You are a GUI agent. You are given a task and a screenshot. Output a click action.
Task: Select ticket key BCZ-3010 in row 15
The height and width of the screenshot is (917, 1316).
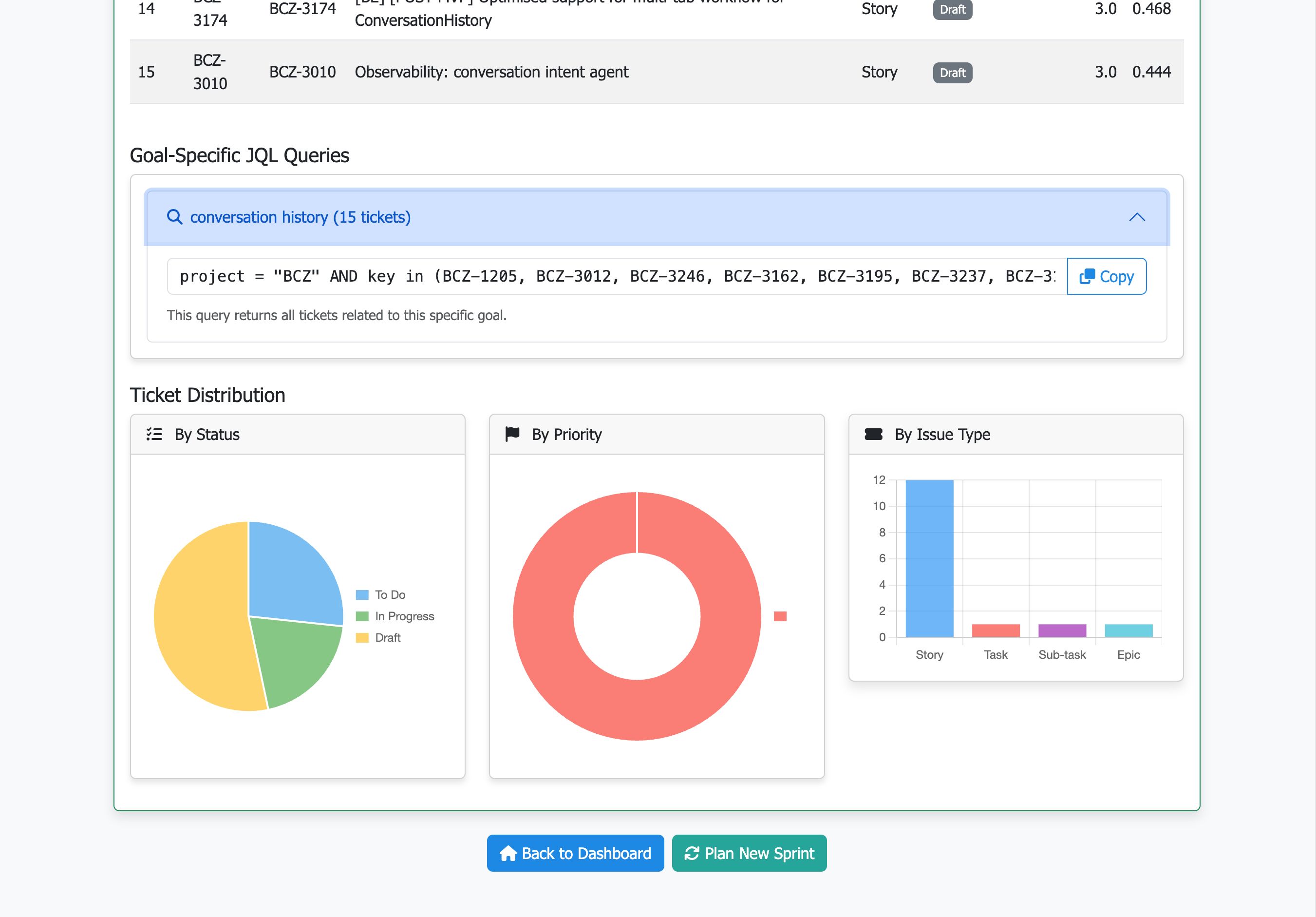(302, 72)
